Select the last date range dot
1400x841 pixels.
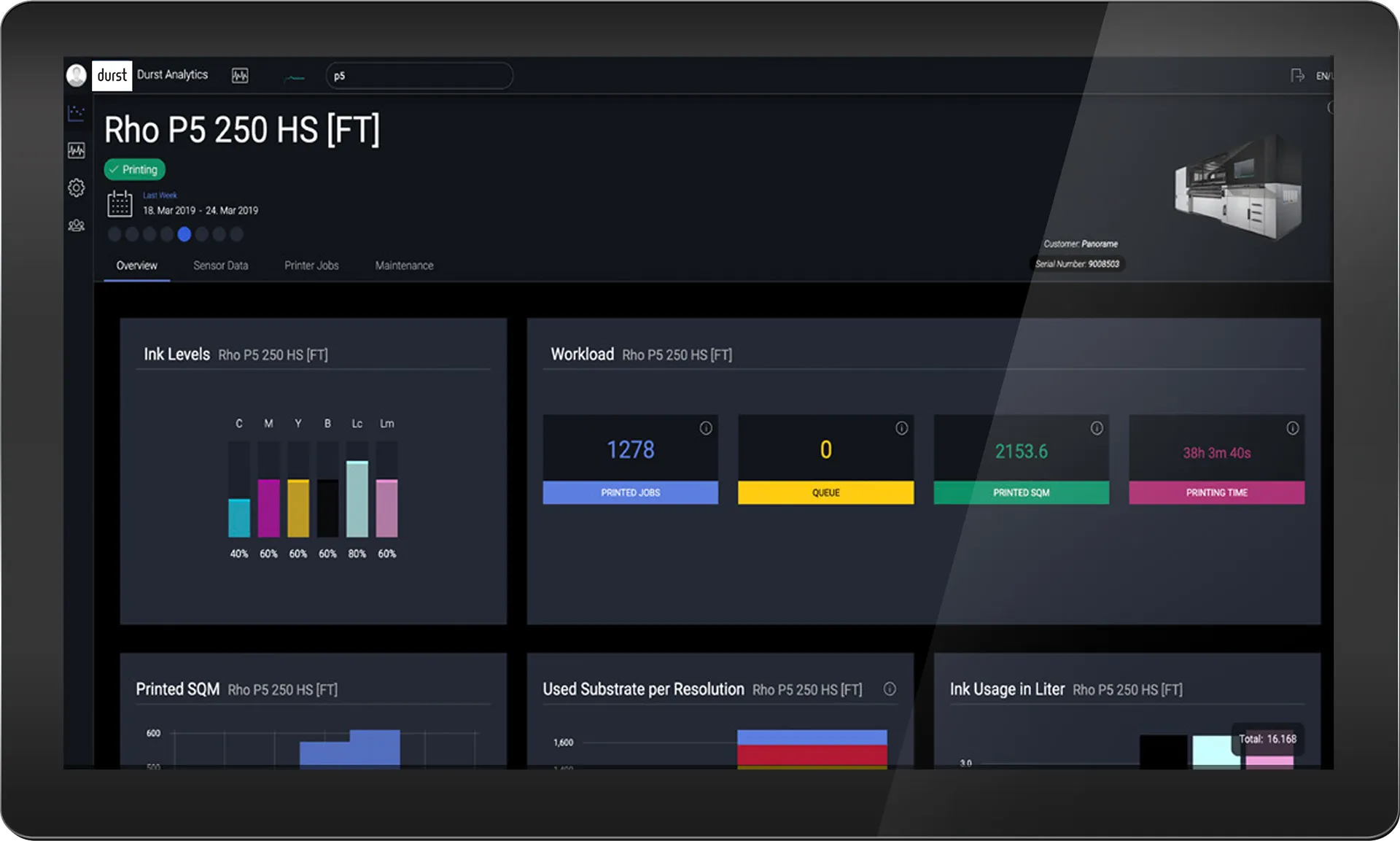pos(236,234)
